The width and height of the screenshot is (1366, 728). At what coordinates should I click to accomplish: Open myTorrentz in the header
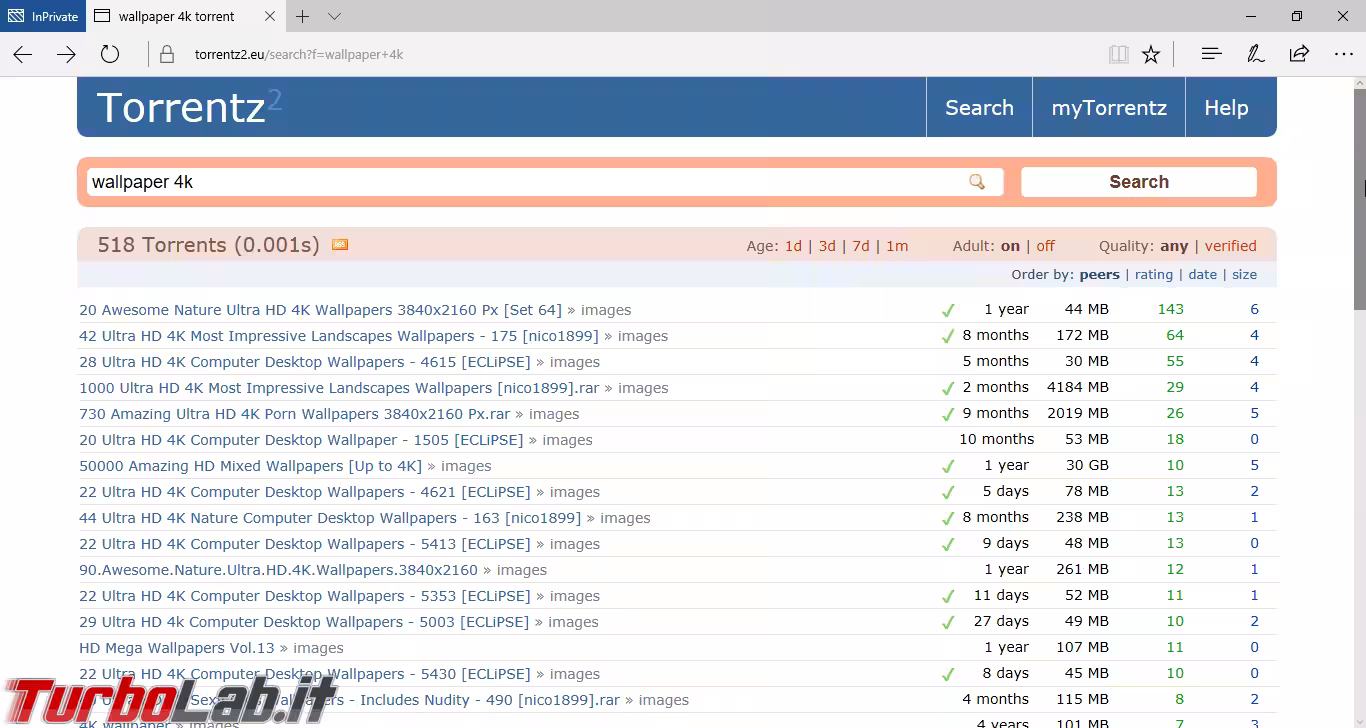point(1109,108)
